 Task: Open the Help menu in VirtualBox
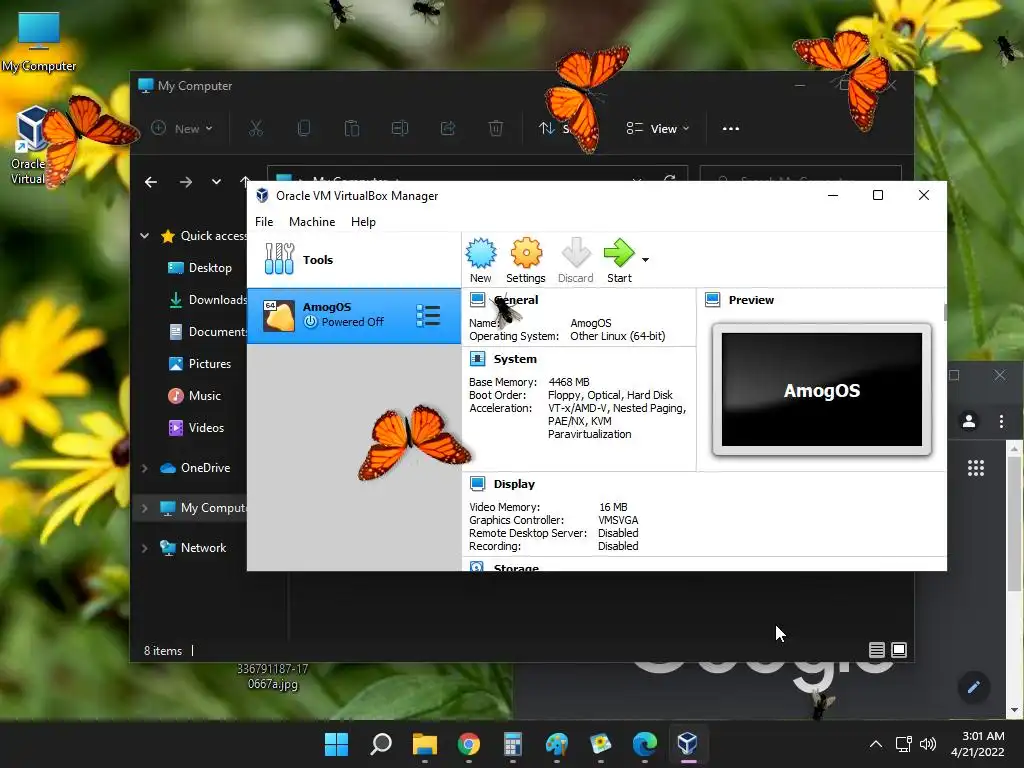(363, 222)
